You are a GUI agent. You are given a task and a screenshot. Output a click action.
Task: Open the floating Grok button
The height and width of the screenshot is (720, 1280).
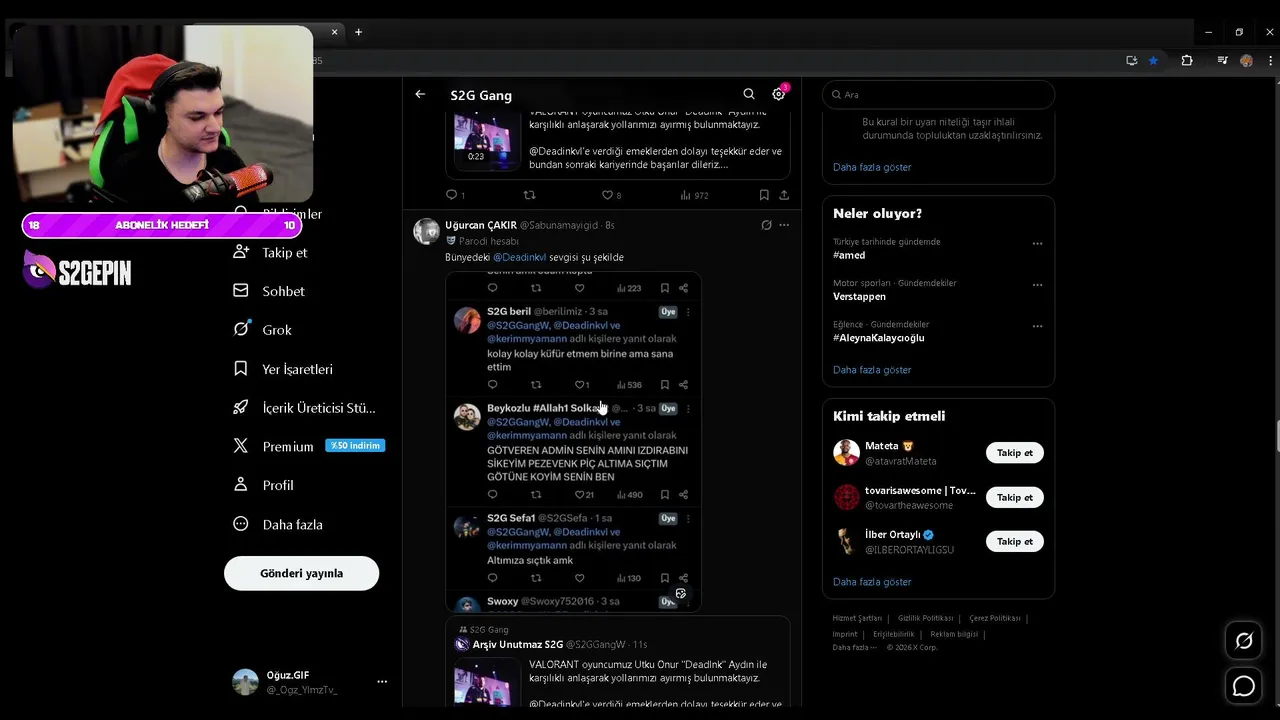1244,641
